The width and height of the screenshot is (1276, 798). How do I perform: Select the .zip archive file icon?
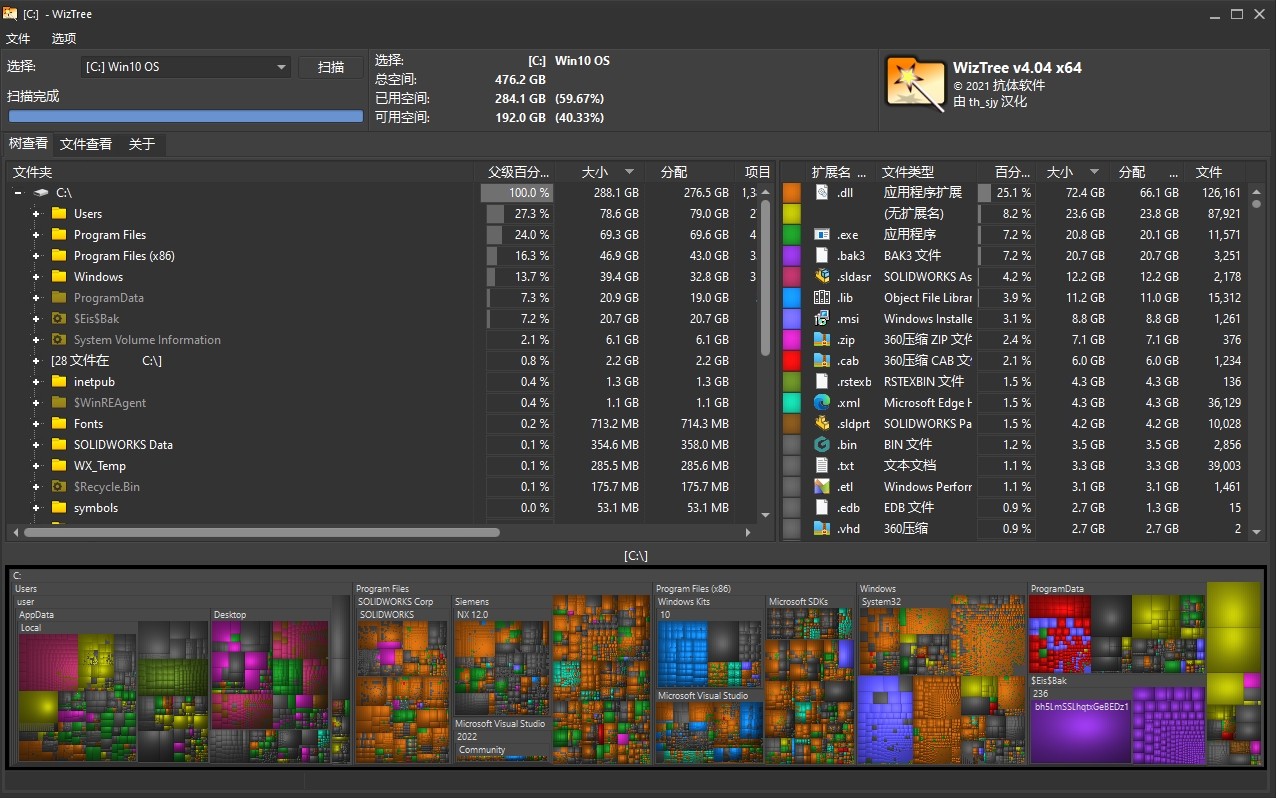pos(822,340)
